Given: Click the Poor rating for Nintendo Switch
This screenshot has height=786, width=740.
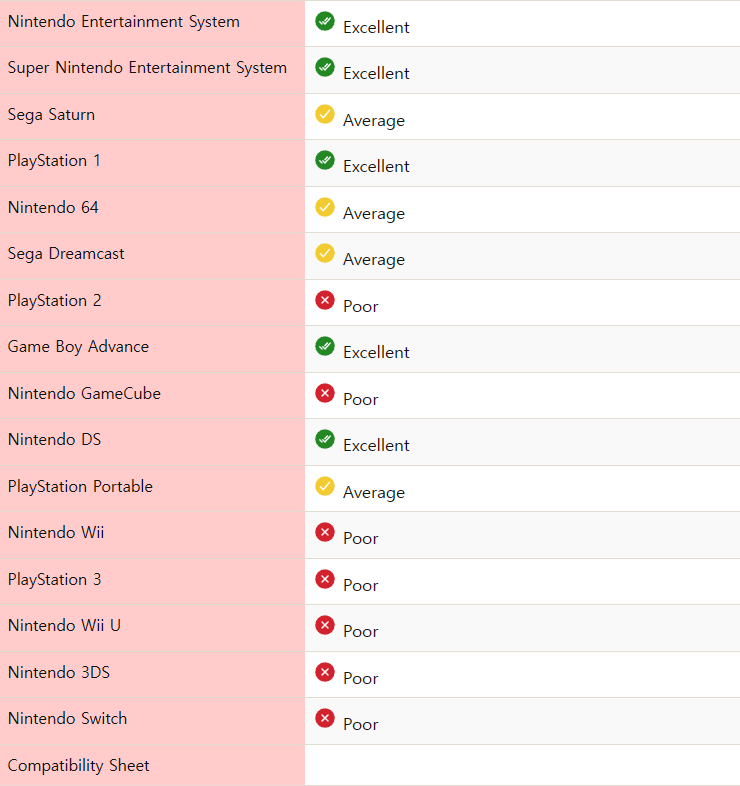Looking at the screenshot, I should 361,725.
